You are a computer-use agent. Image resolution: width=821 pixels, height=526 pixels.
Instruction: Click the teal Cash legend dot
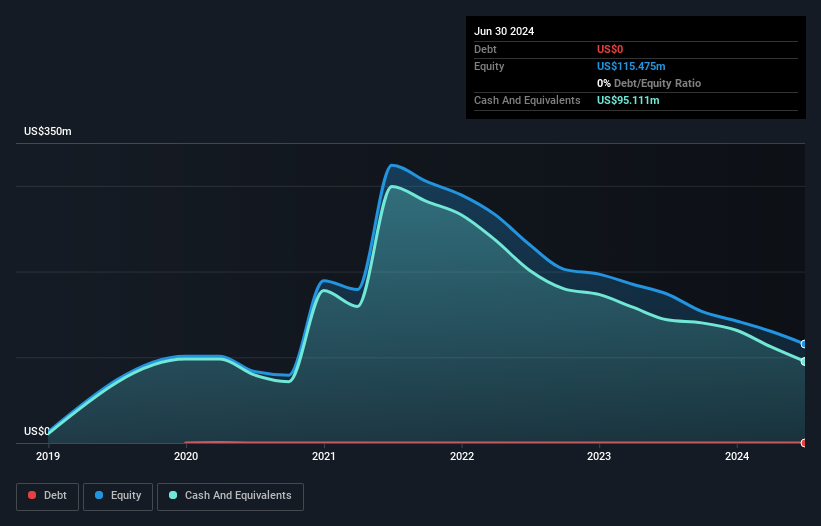(x=173, y=495)
